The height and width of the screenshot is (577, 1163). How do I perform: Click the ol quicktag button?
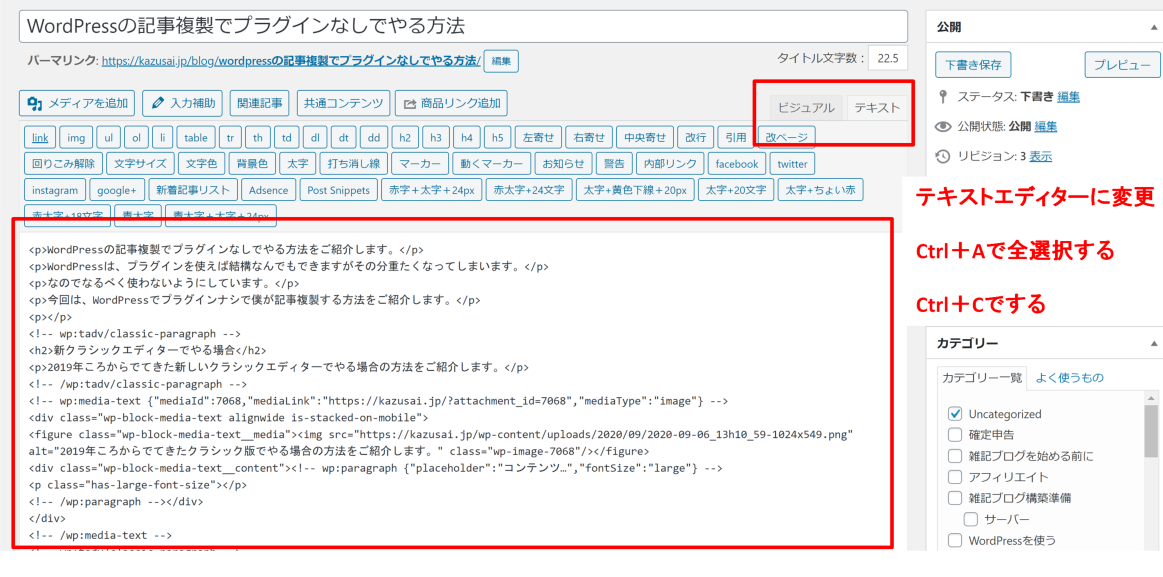click(x=136, y=138)
